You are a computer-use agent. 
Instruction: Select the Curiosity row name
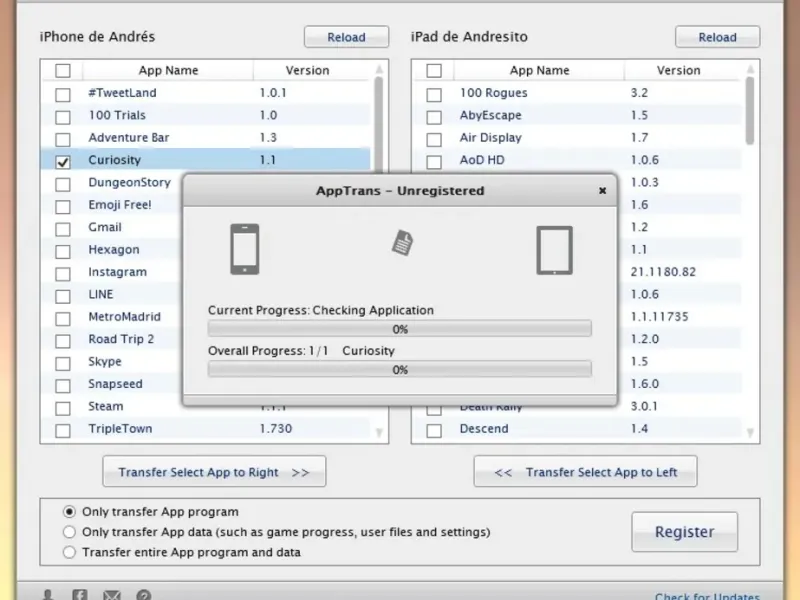tap(114, 160)
